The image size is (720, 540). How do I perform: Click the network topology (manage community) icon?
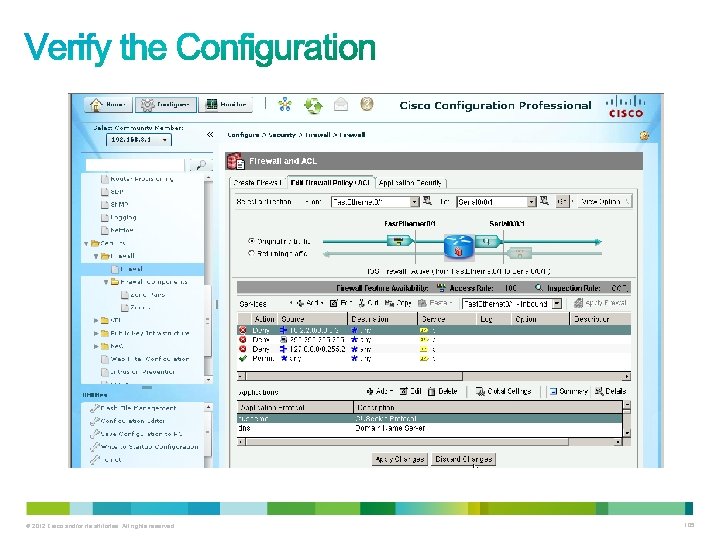coord(285,105)
